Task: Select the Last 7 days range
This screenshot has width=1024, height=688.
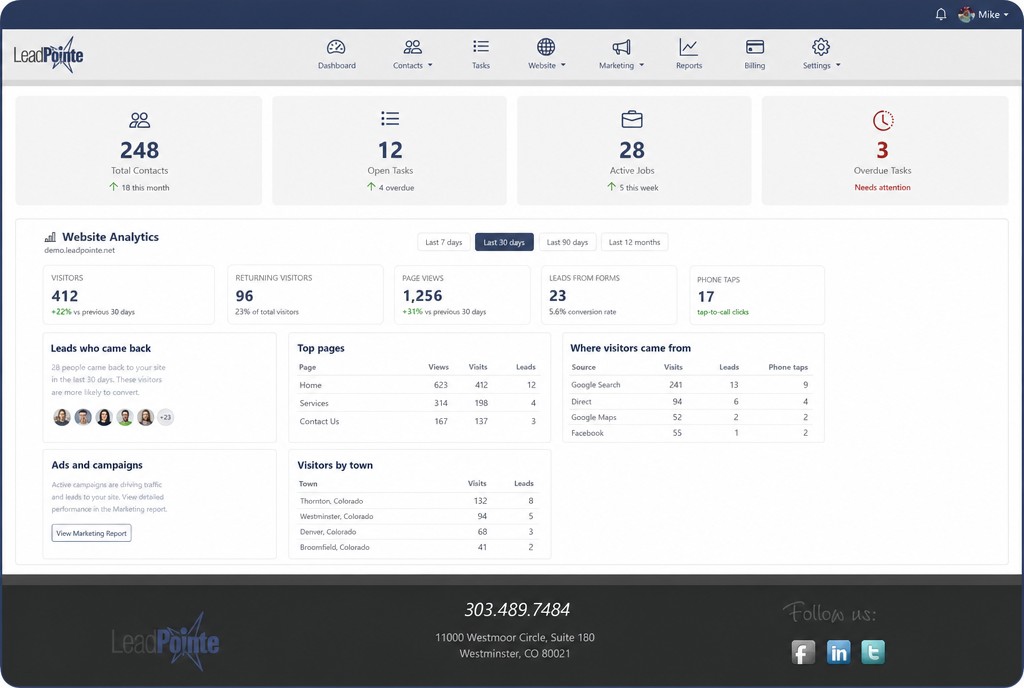Action: pyautogui.click(x=443, y=242)
